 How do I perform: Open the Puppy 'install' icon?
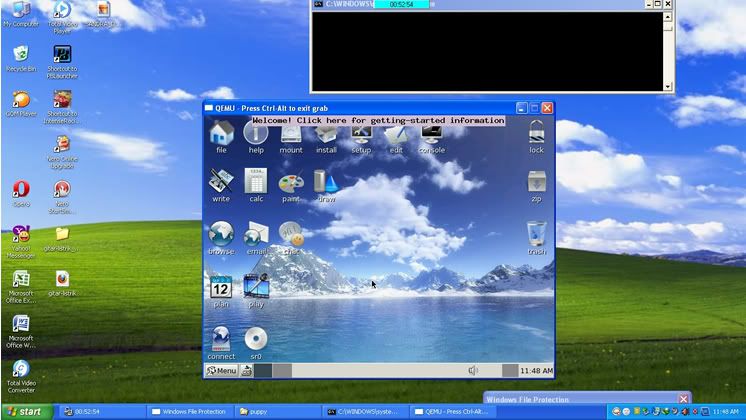[x=326, y=135]
